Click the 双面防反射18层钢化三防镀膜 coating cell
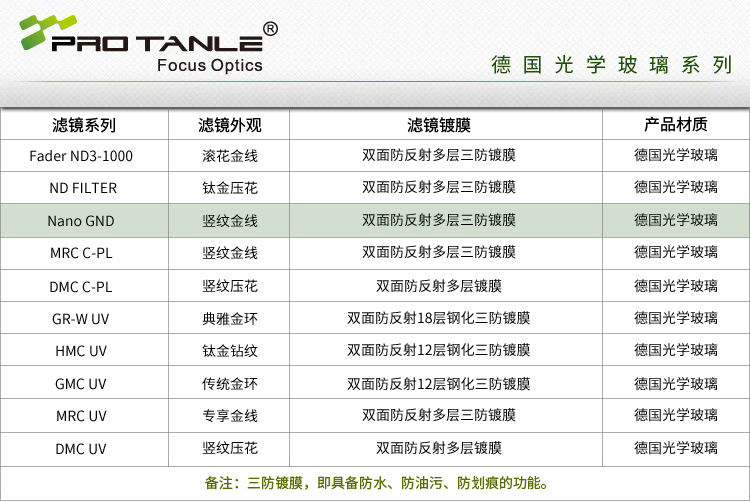This screenshot has width=750, height=502. tap(438, 318)
